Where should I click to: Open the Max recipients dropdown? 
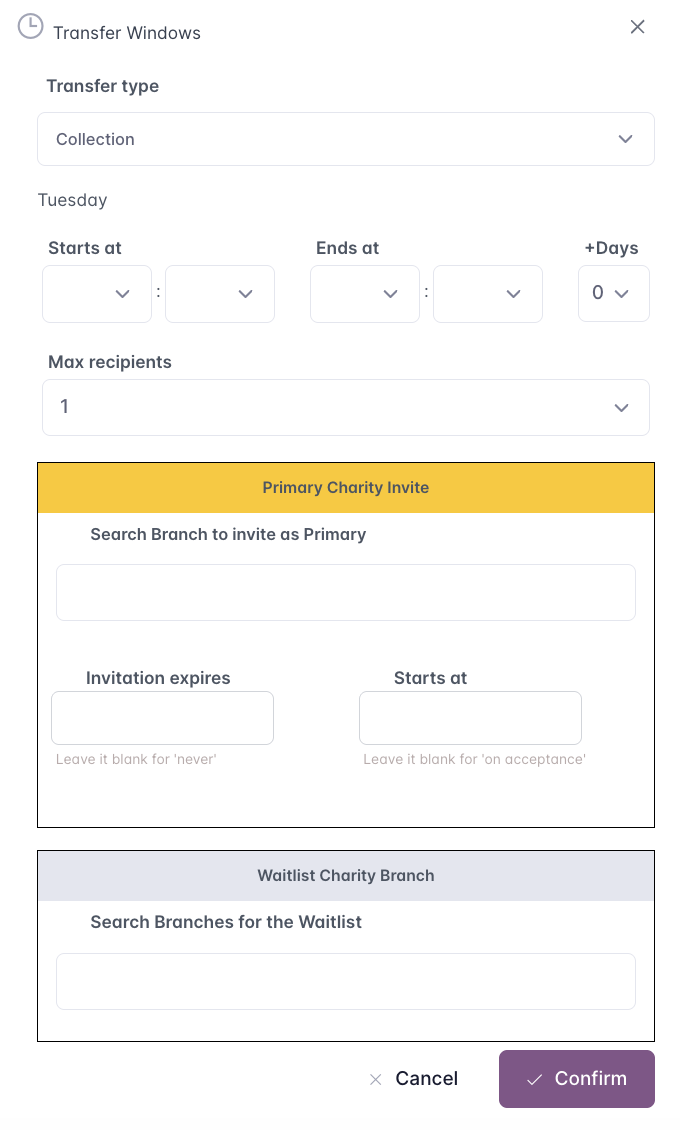coord(346,407)
